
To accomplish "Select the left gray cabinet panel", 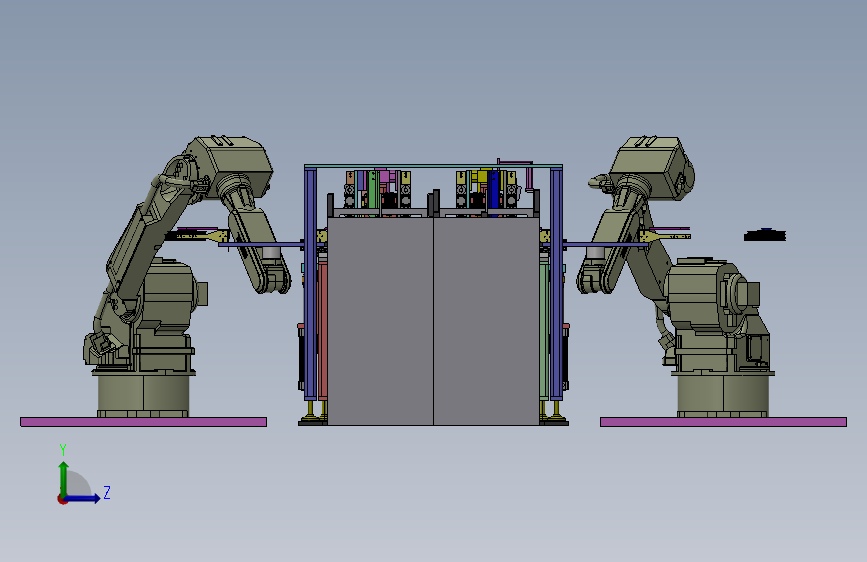I will pyautogui.click(x=380, y=321).
